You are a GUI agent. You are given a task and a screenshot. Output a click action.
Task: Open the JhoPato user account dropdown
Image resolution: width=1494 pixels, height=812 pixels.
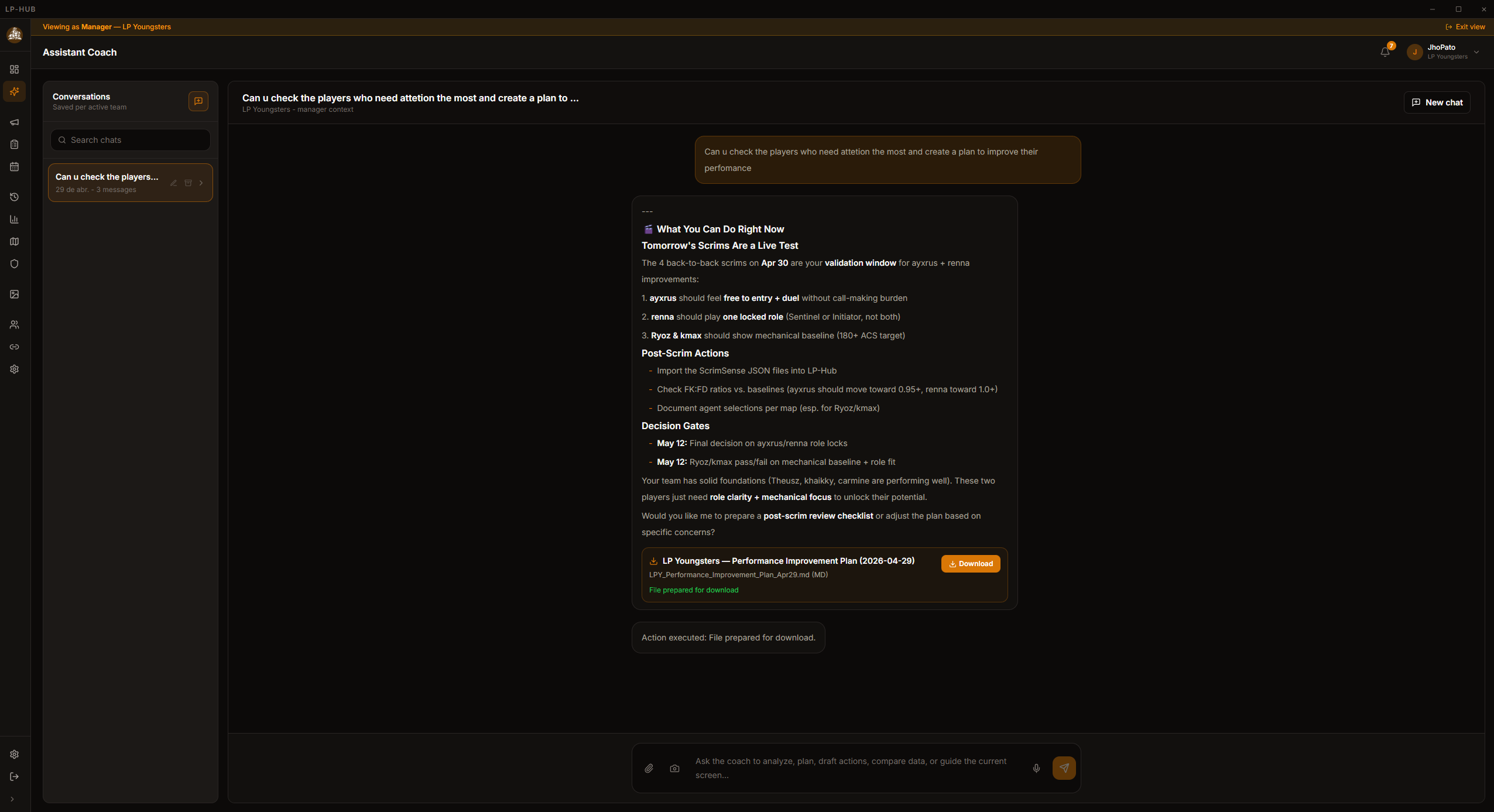1444,52
